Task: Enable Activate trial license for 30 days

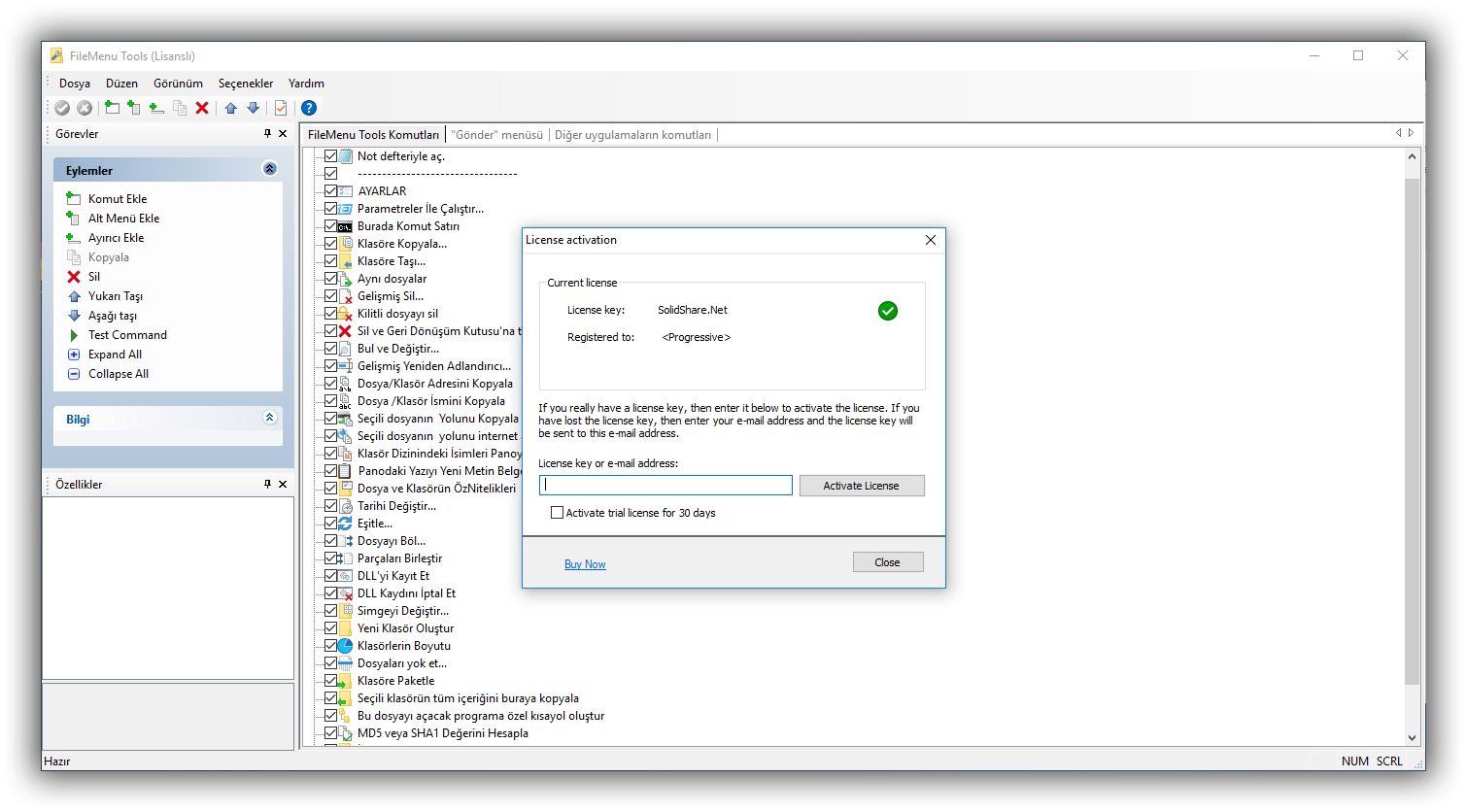Action: [557, 513]
